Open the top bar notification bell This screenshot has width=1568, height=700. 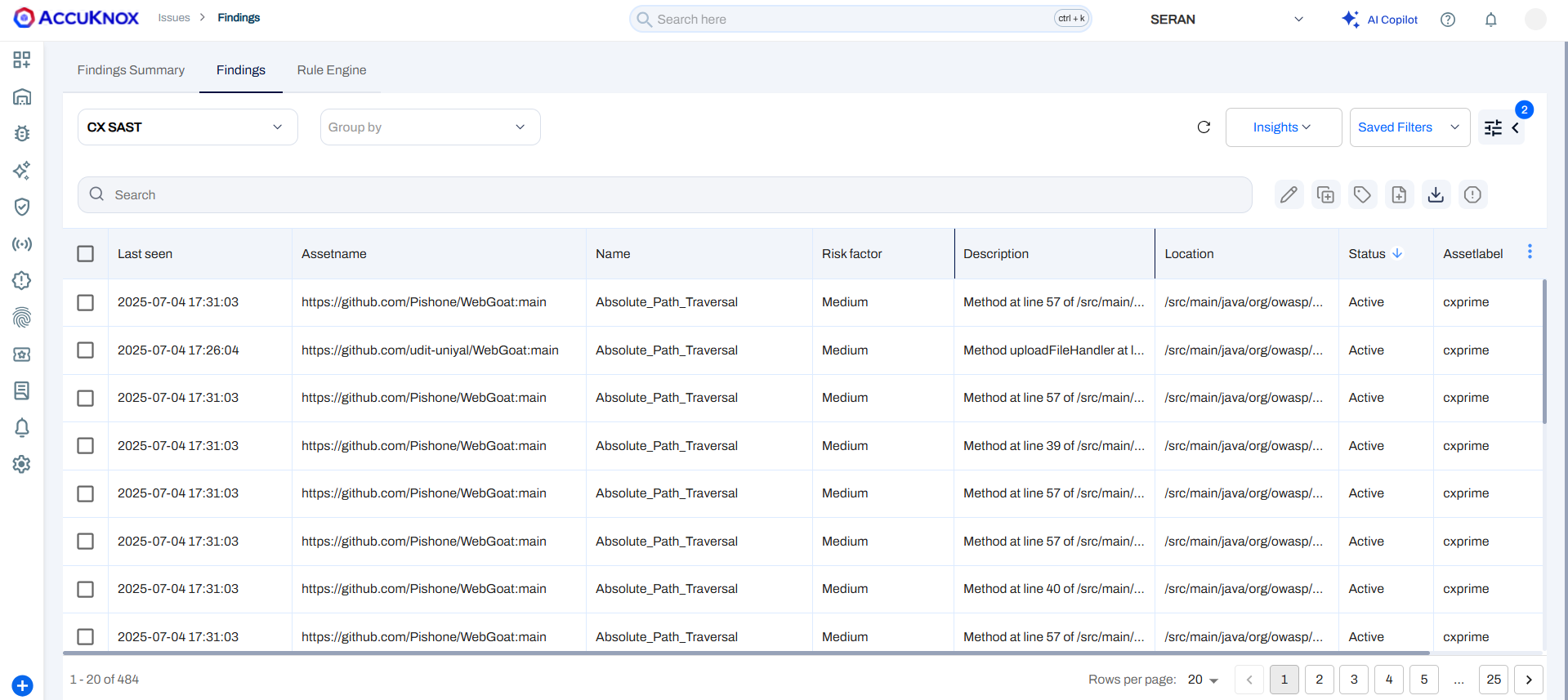click(1491, 20)
